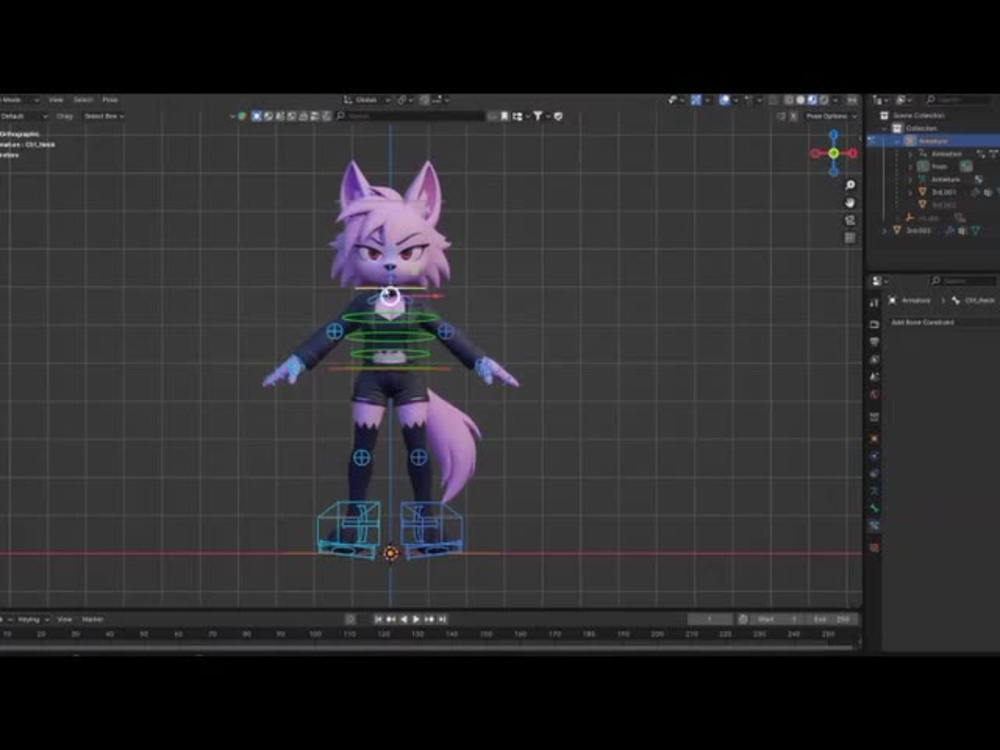
Task: Open the Render properties tab icon
Action: pos(874,325)
